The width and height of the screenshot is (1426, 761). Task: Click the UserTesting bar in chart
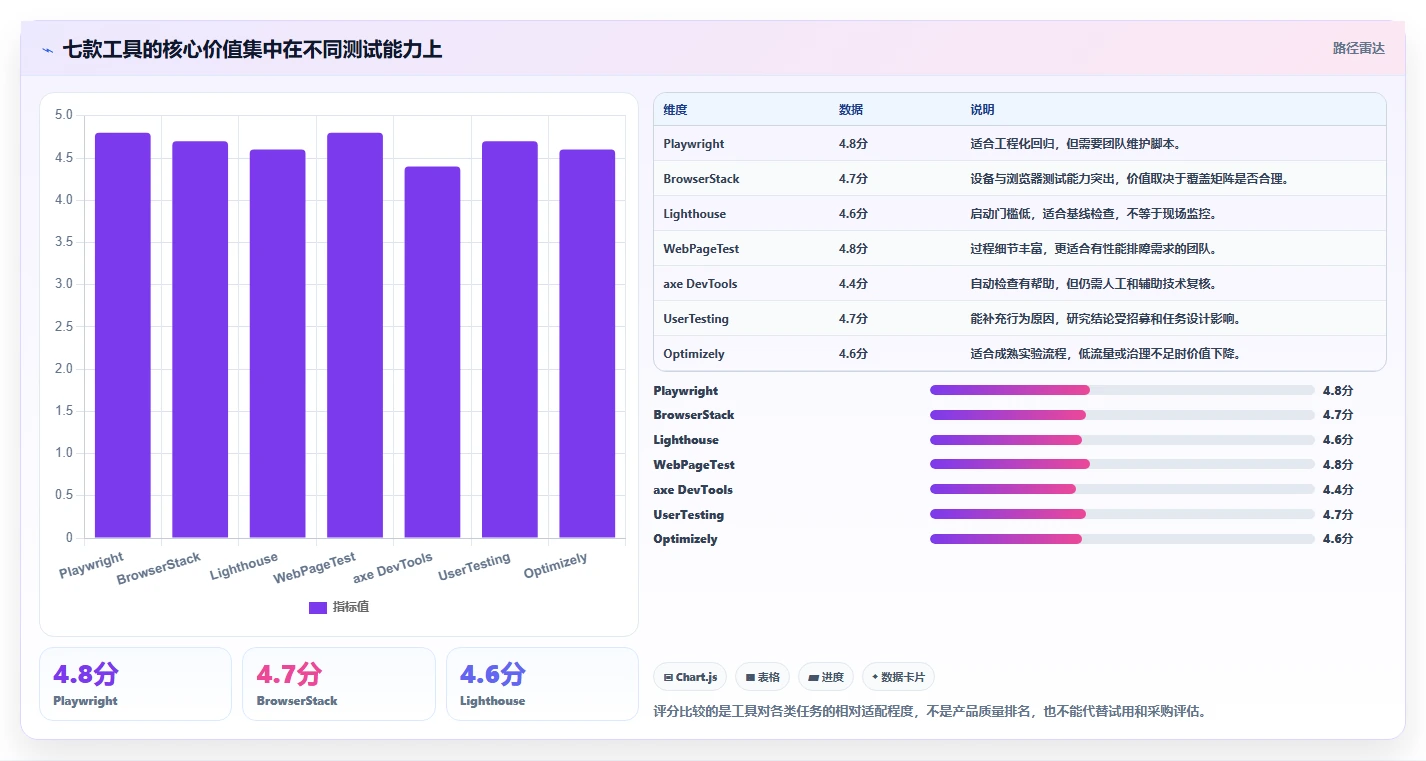[510, 339]
